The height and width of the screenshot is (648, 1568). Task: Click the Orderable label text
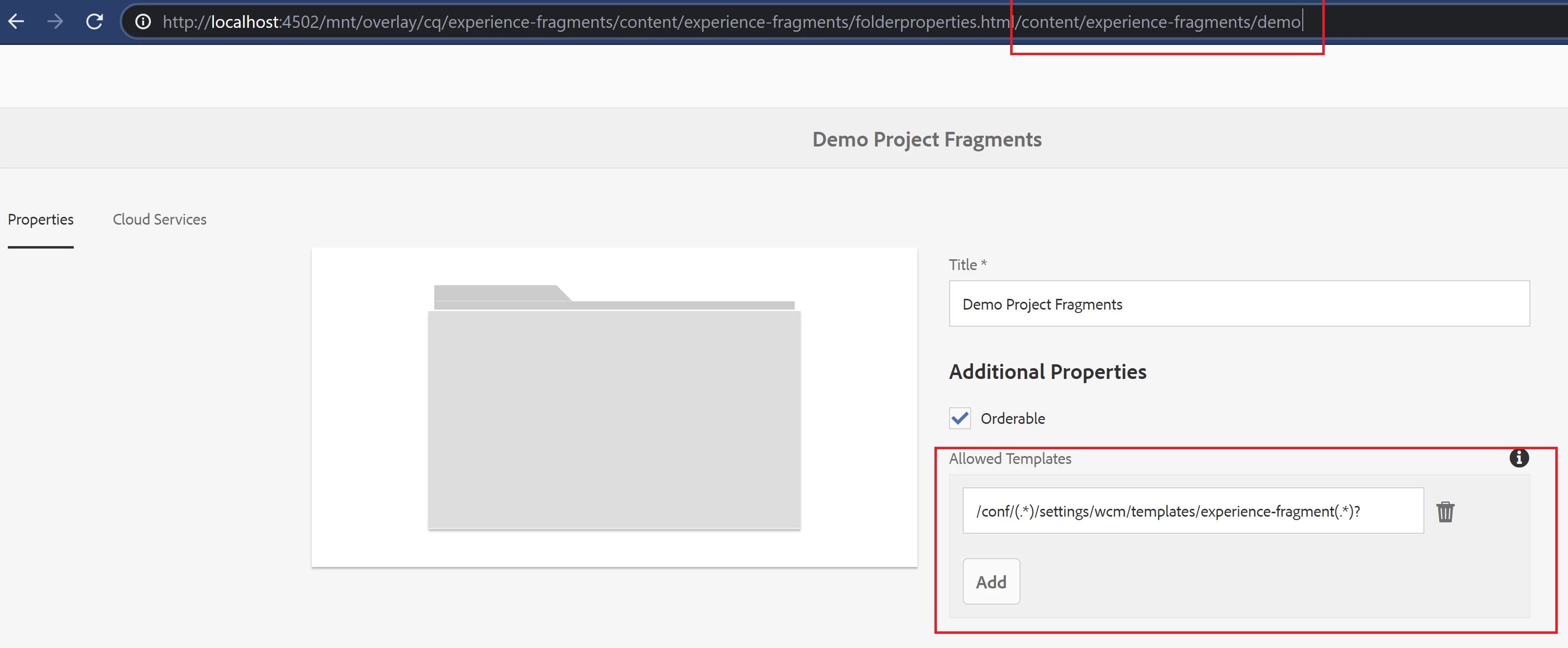tap(1012, 418)
